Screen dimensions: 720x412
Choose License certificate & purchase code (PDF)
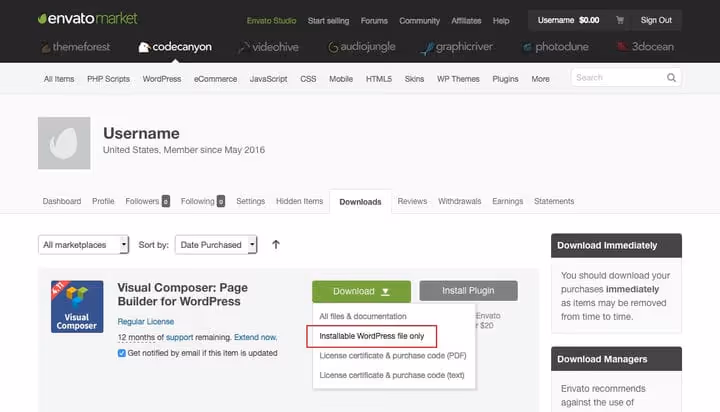pyautogui.click(x=393, y=356)
